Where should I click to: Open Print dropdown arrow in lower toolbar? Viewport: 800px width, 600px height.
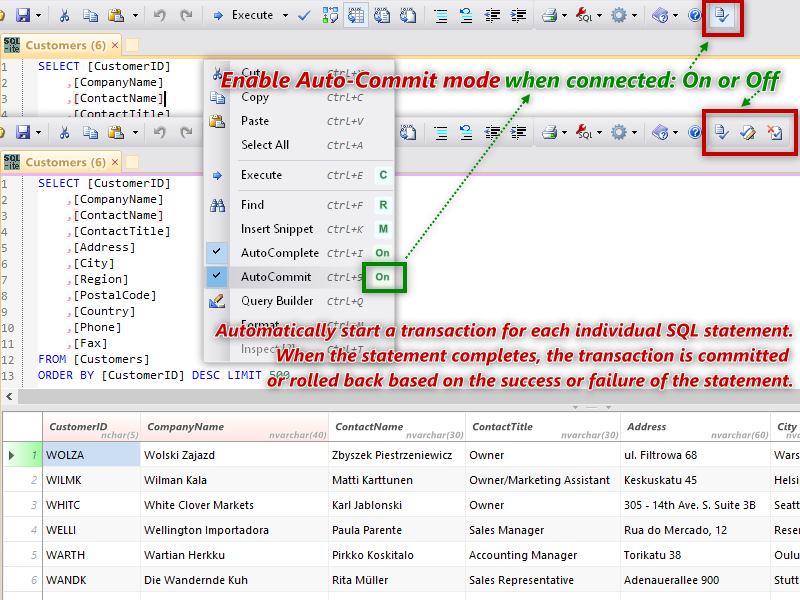(564, 133)
